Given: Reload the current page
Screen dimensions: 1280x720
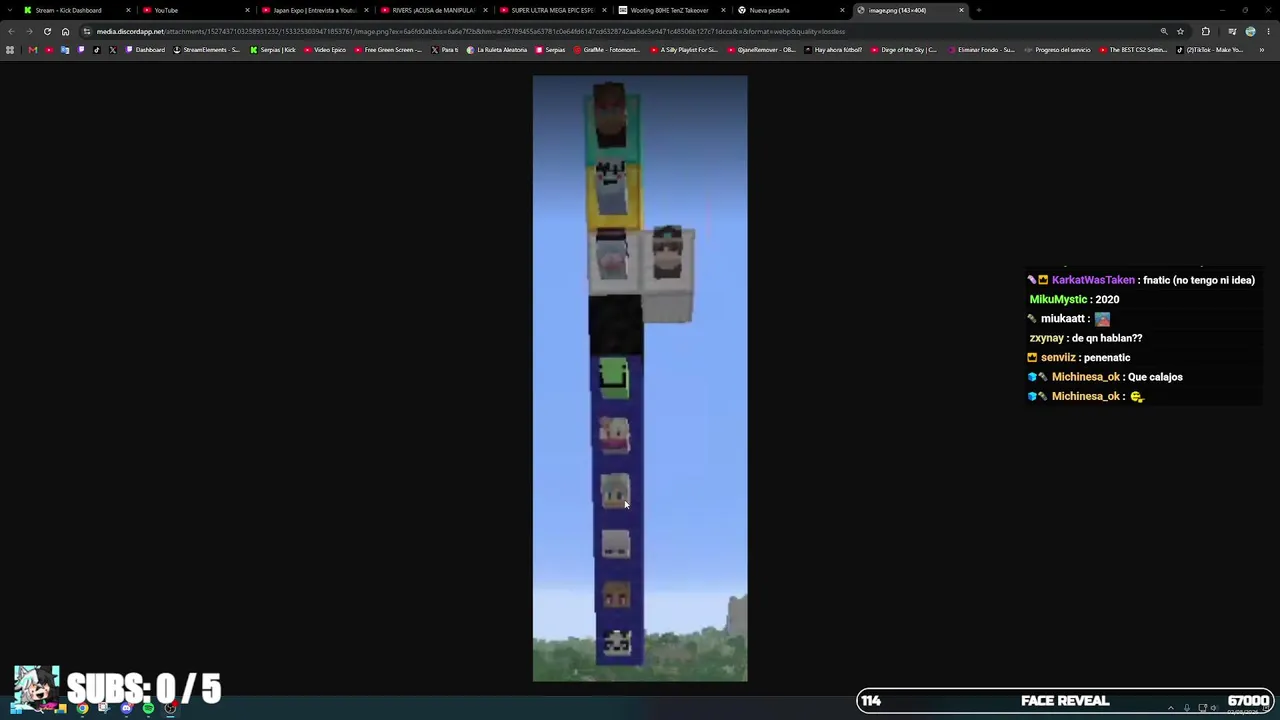Looking at the screenshot, I should pos(47,31).
